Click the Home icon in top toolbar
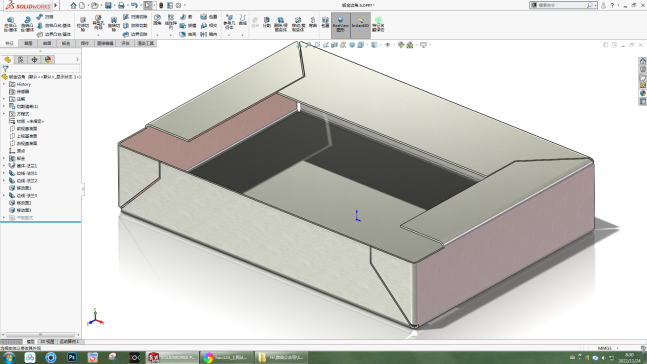Image resolution: width=647 pixels, height=364 pixels. click(73, 5)
